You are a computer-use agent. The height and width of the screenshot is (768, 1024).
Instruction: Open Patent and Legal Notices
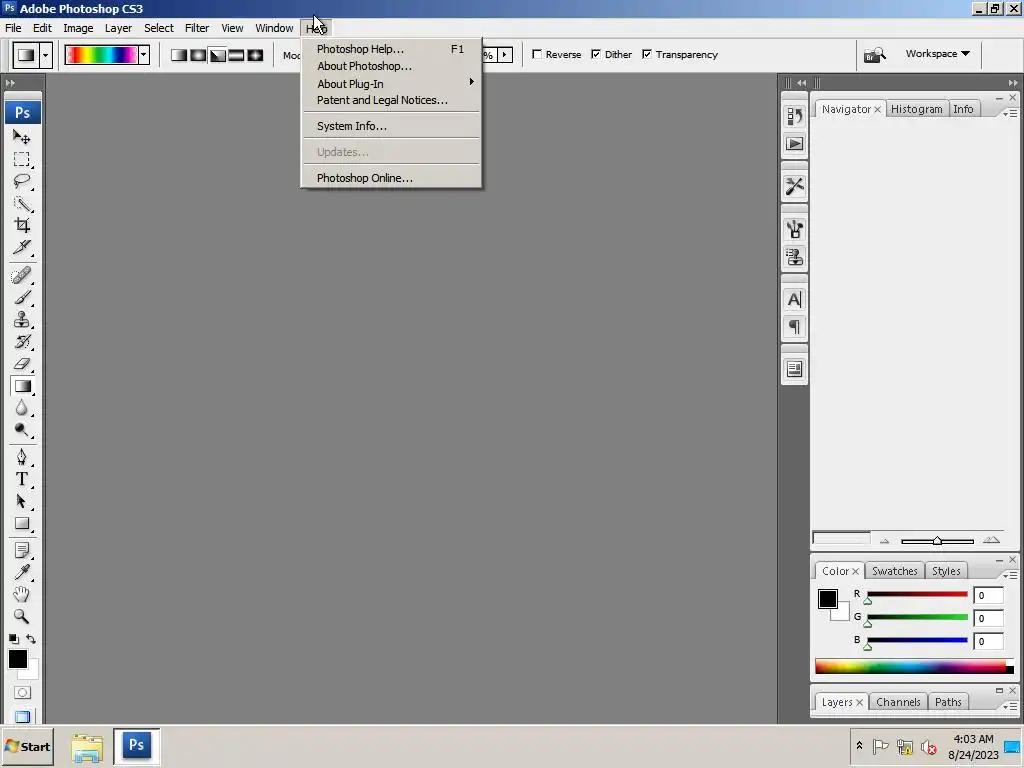point(392,100)
